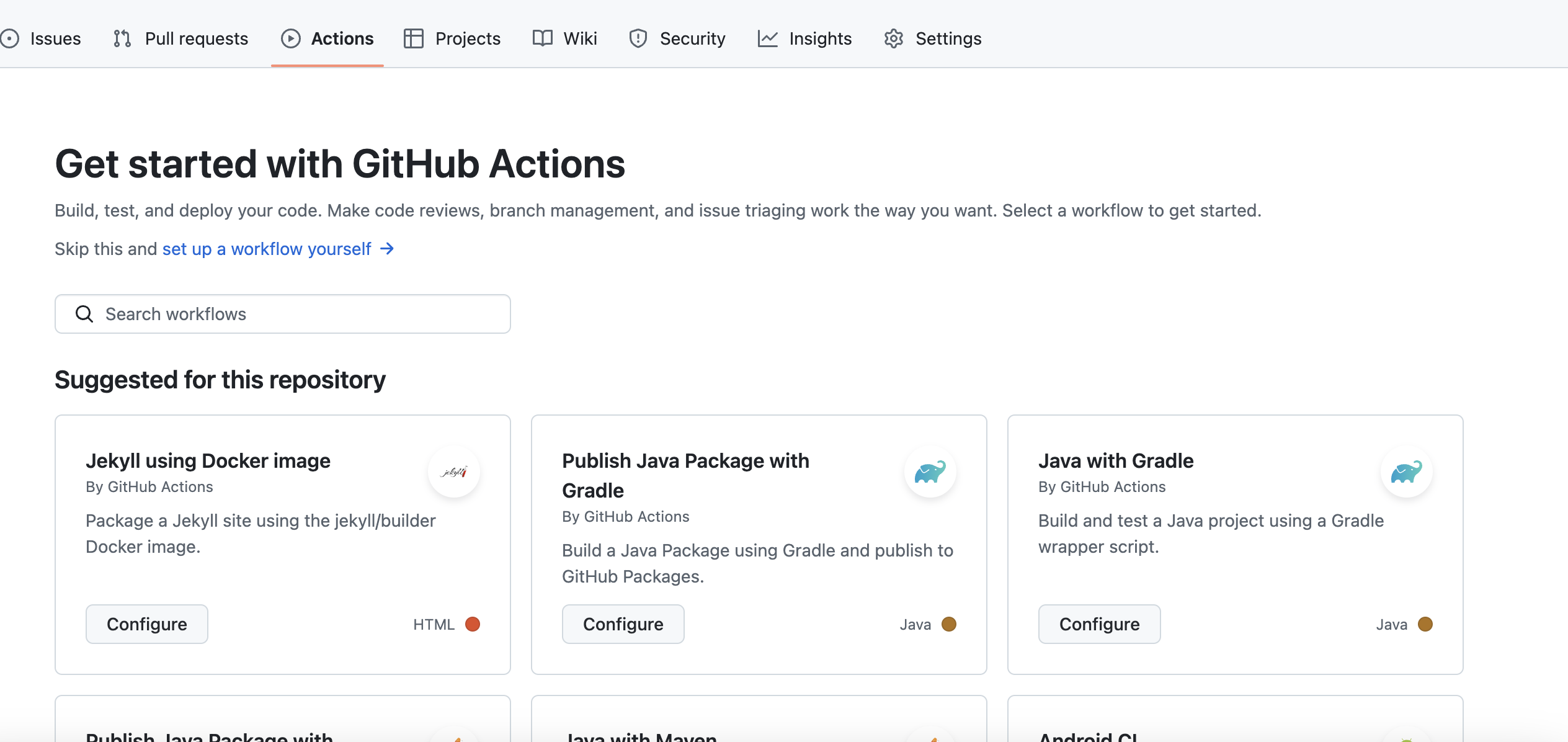Go to the Wiki tab
Screen dimensions: 1568x742
point(580,38)
